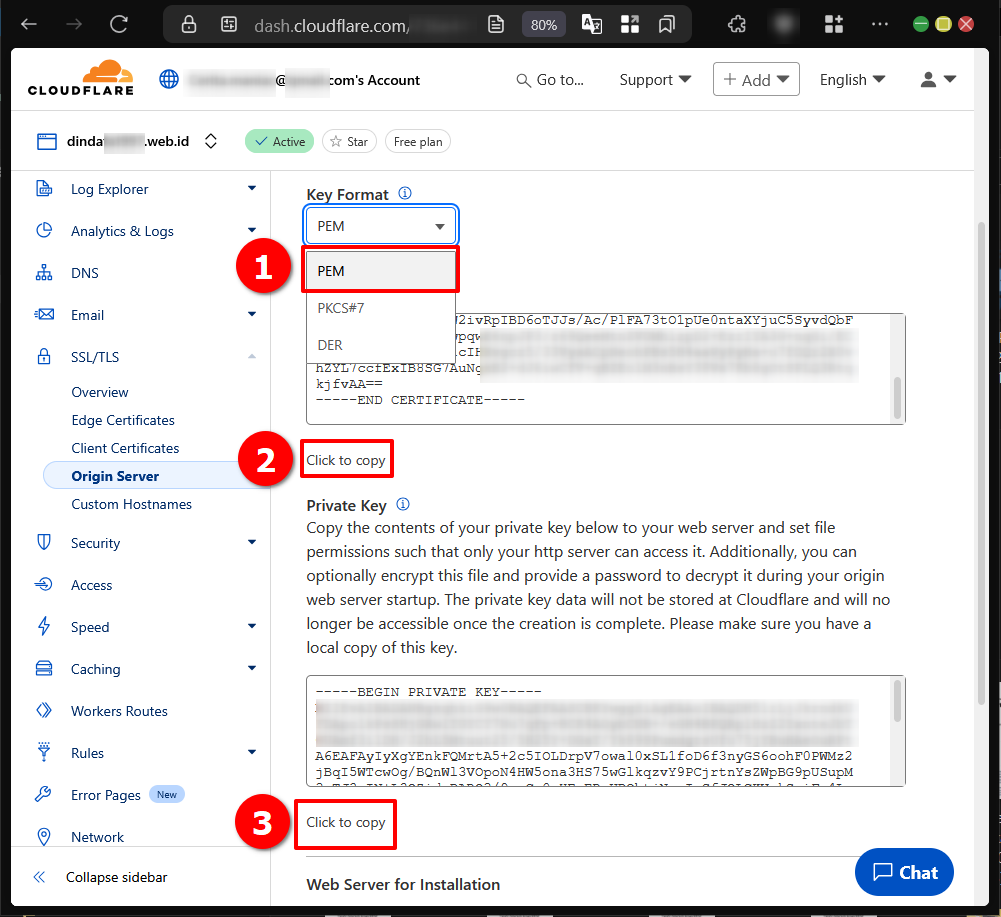Click to copy the private key
Image resolution: width=1001 pixels, height=917 pixels.
click(346, 822)
